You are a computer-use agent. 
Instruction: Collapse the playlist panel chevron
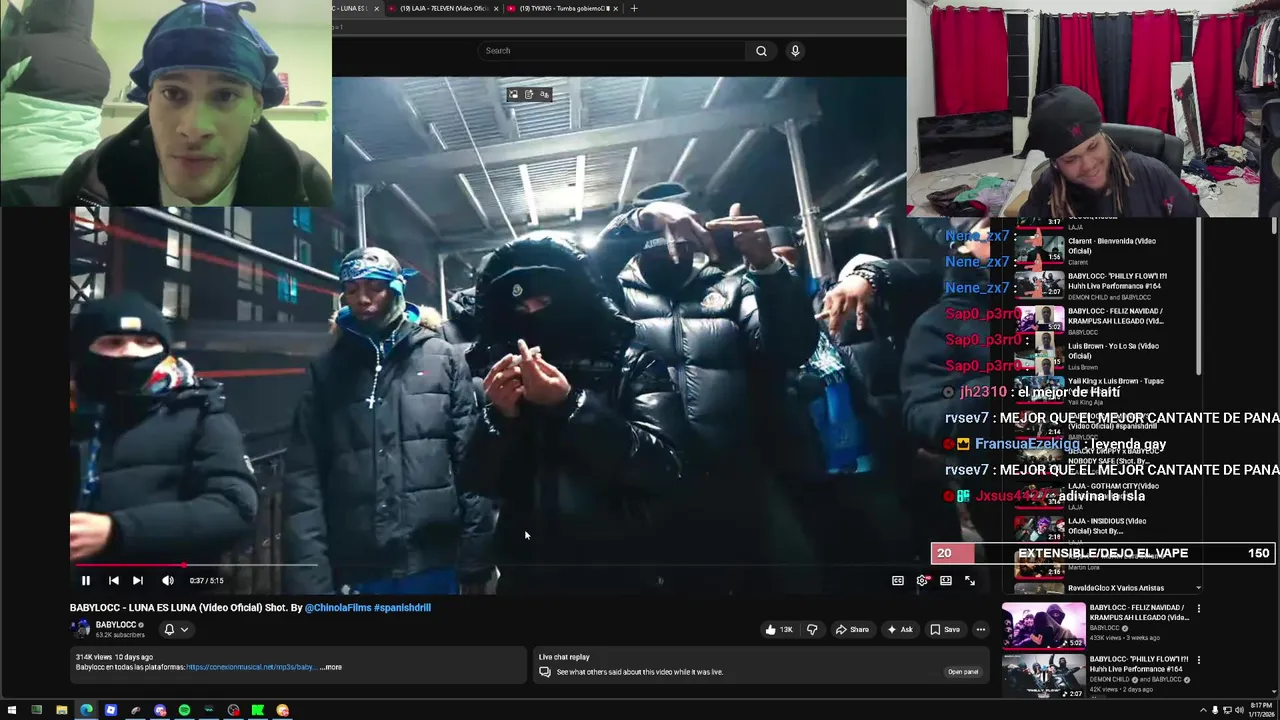[x=1198, y=588]
